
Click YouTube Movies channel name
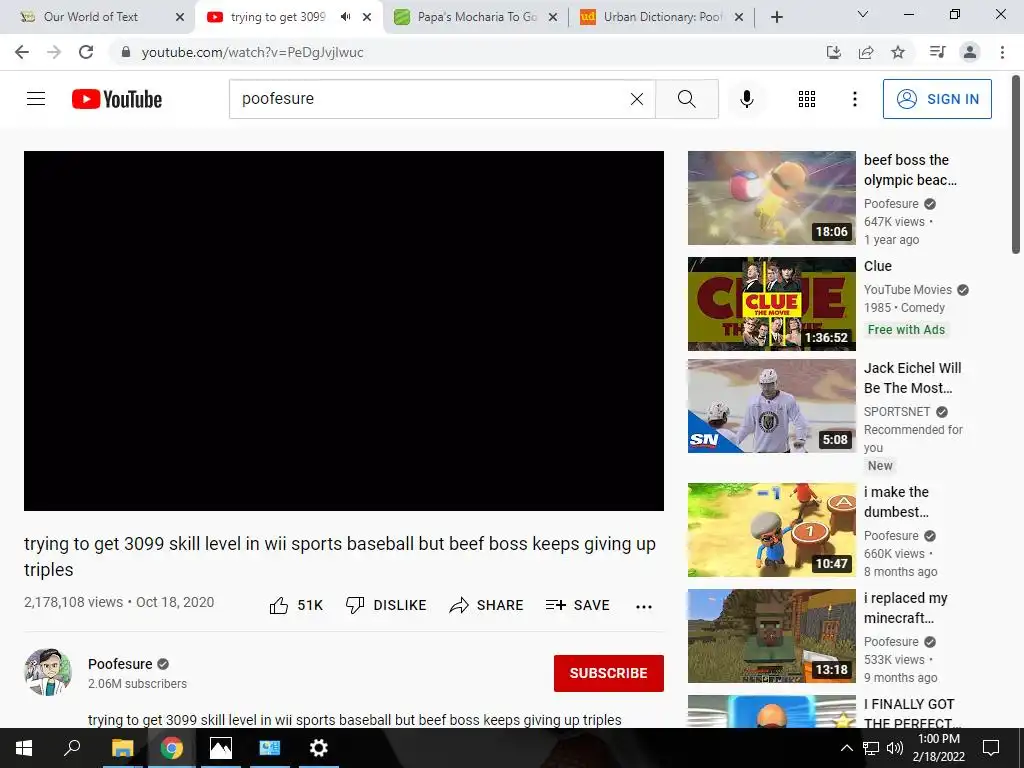(908, 290)
